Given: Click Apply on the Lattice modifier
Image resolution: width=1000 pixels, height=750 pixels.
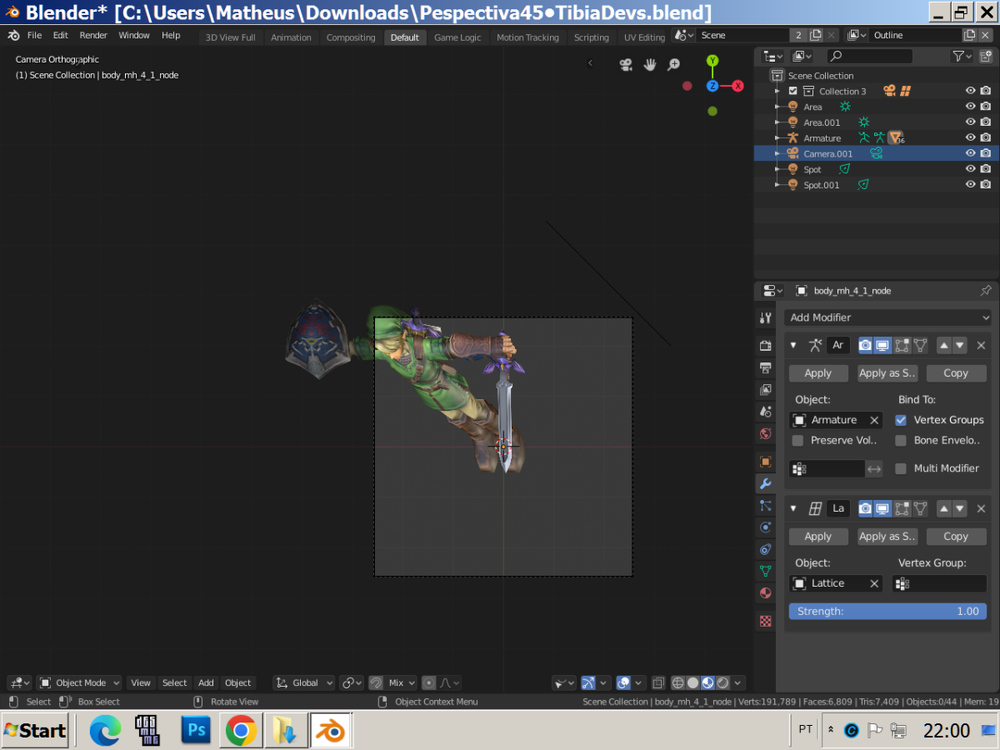Looking at the screenshot, I should (x=818, y=536).
